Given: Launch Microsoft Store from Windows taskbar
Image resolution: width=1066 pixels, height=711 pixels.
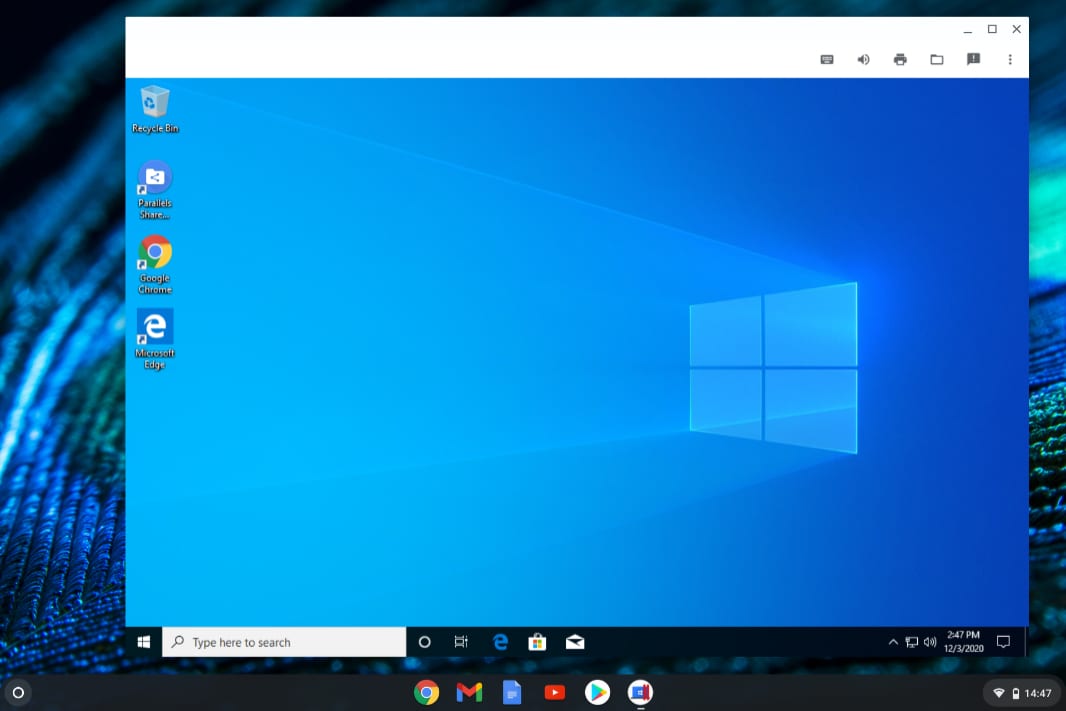Looking at the screenshot, I should click(537, 642).
